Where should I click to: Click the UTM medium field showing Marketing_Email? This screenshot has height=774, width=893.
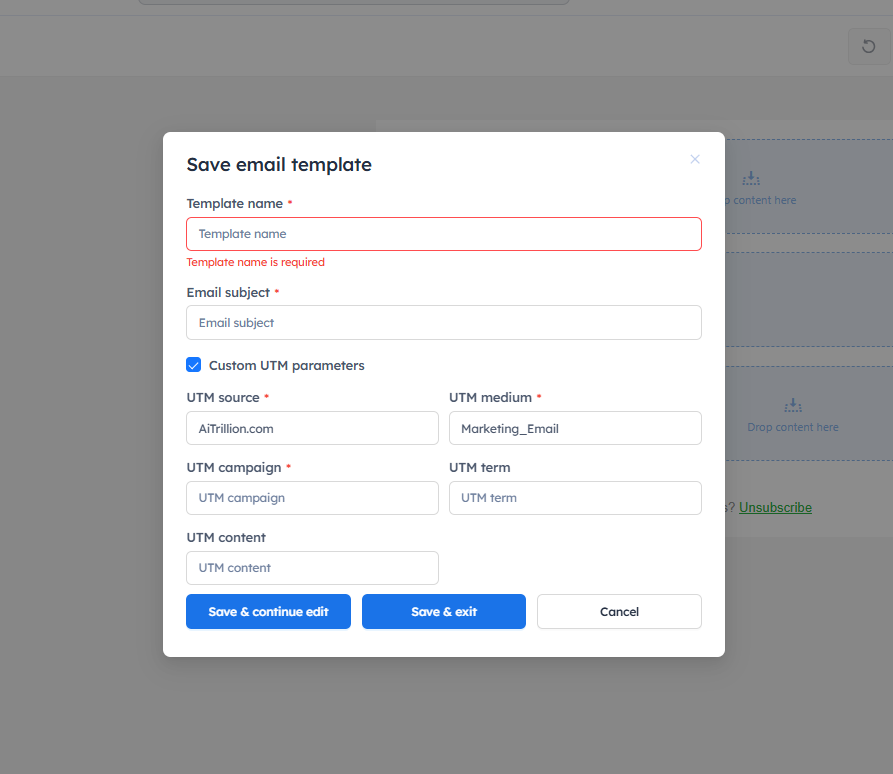(575, 428)
